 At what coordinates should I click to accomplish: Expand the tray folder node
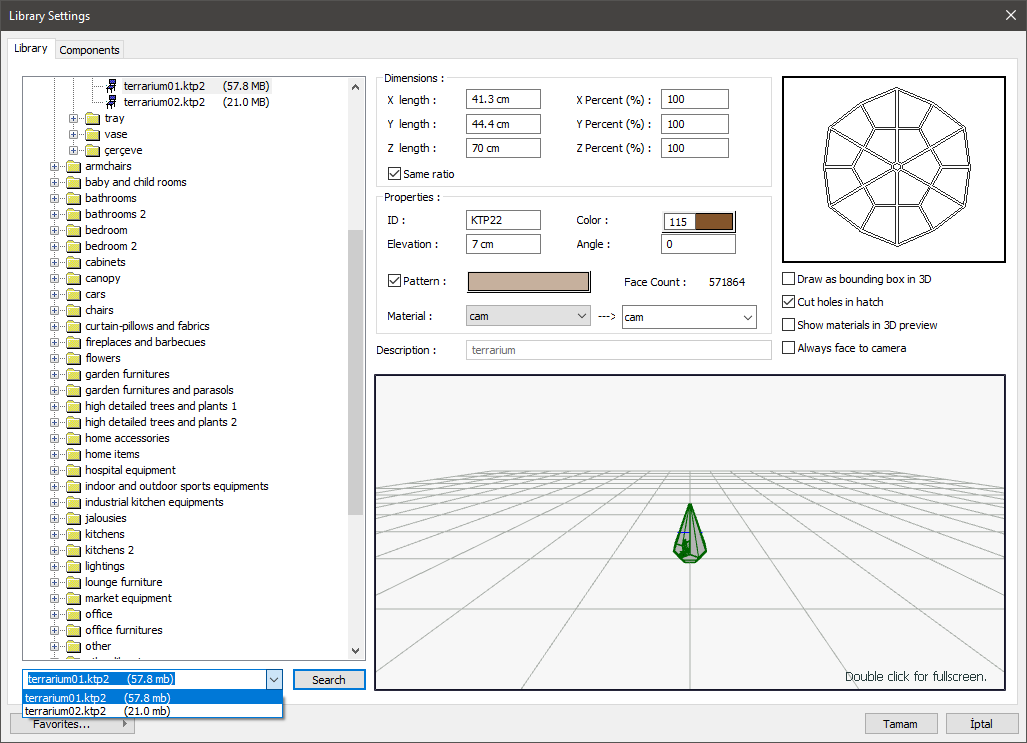point(74,118)
